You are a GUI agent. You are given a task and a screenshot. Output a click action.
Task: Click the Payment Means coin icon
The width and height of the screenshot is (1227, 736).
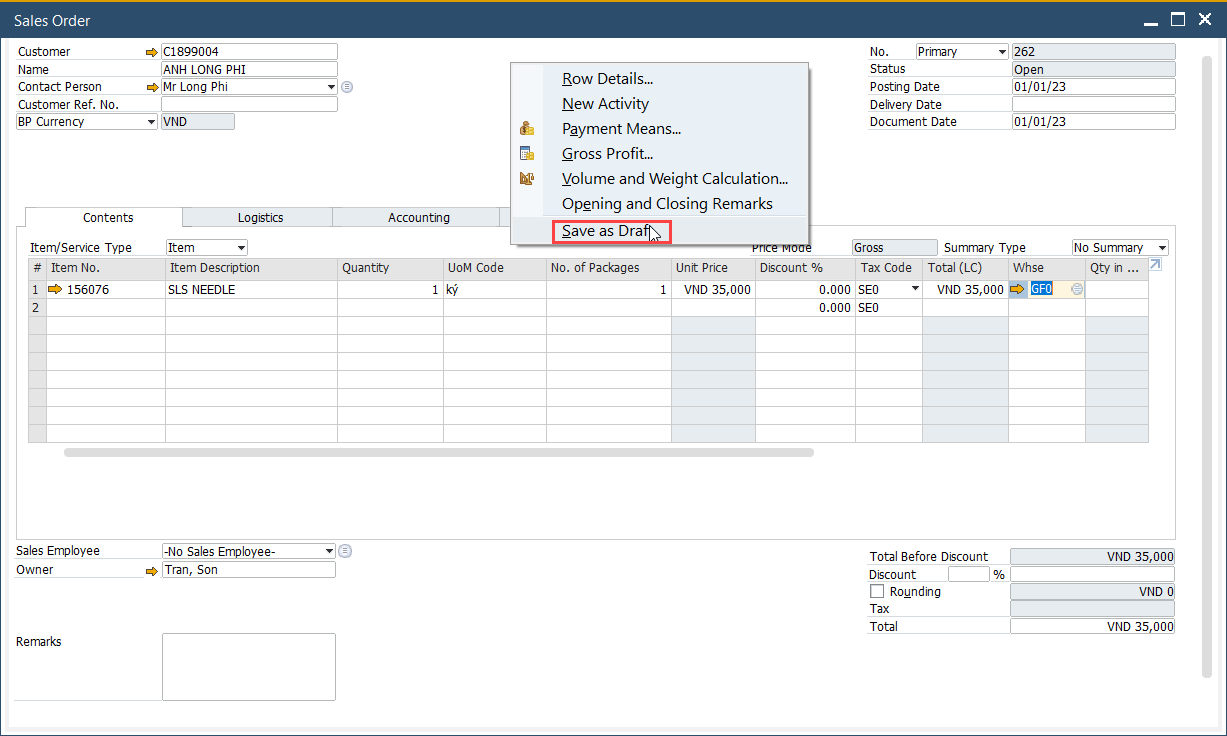coord(527,129)
